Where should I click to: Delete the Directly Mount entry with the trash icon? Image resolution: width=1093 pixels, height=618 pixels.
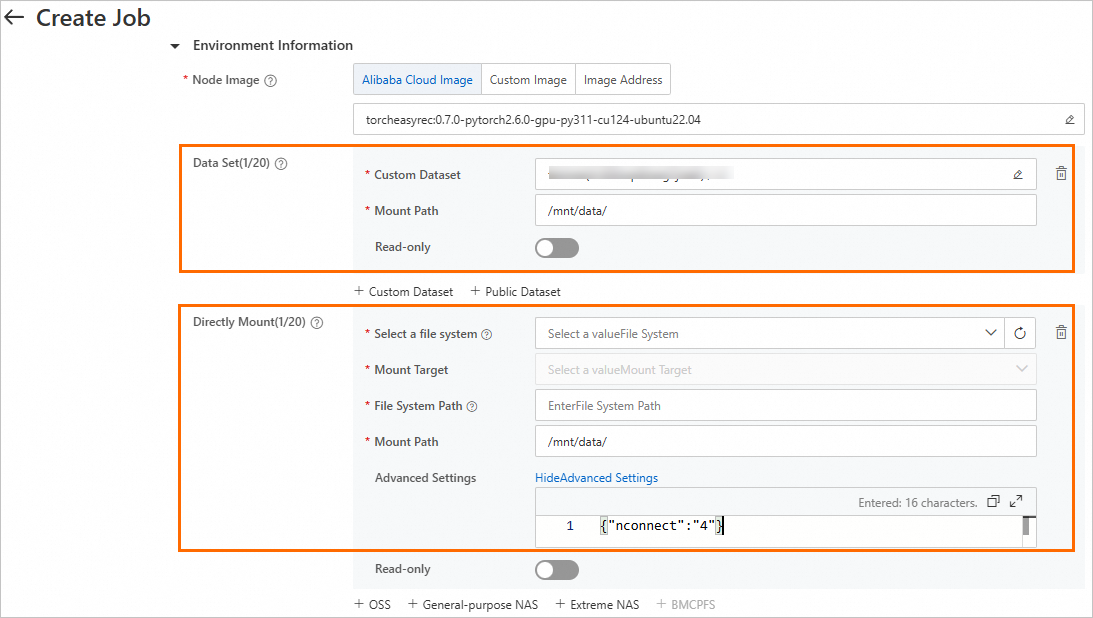coord(1061,333)
